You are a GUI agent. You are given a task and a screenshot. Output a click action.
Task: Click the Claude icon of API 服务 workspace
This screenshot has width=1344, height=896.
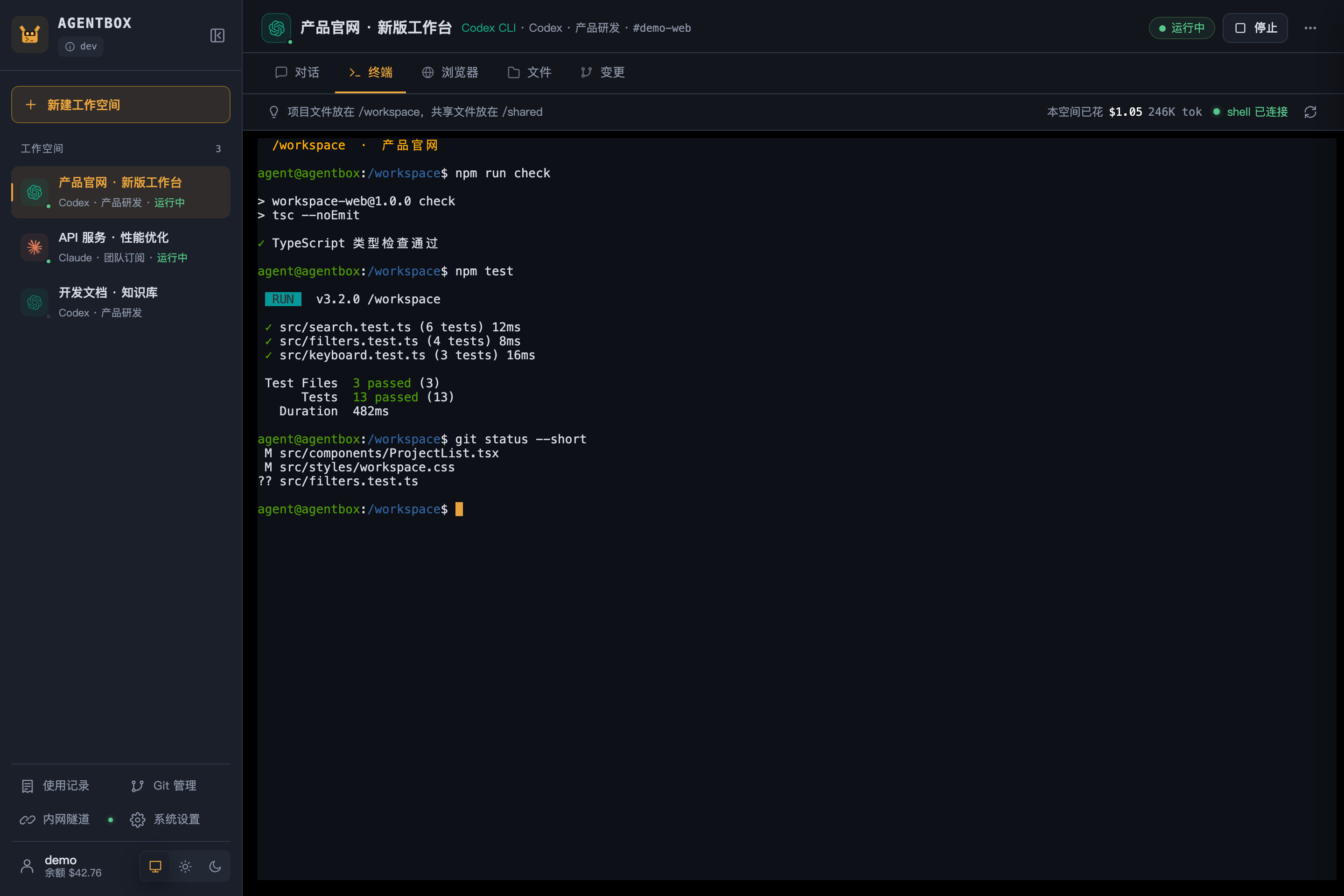pyautogui.click(x=34, y=247)
